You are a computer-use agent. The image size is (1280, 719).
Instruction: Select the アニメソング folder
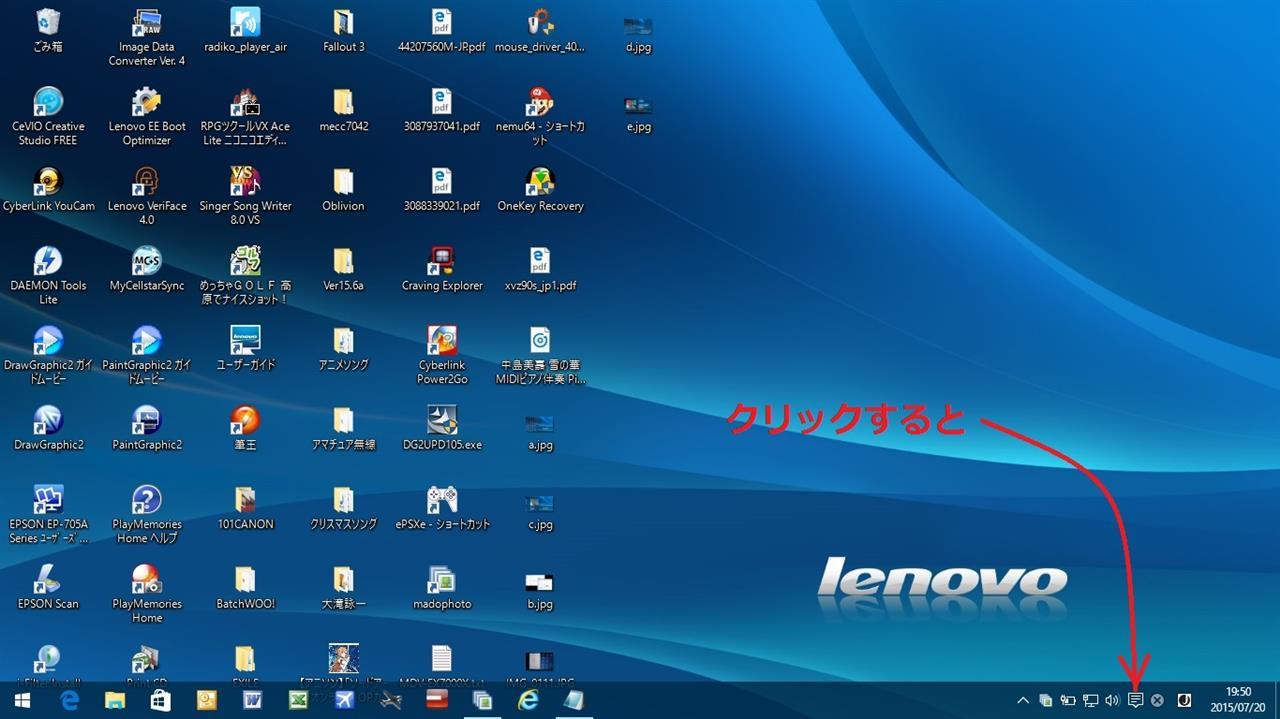343,348
